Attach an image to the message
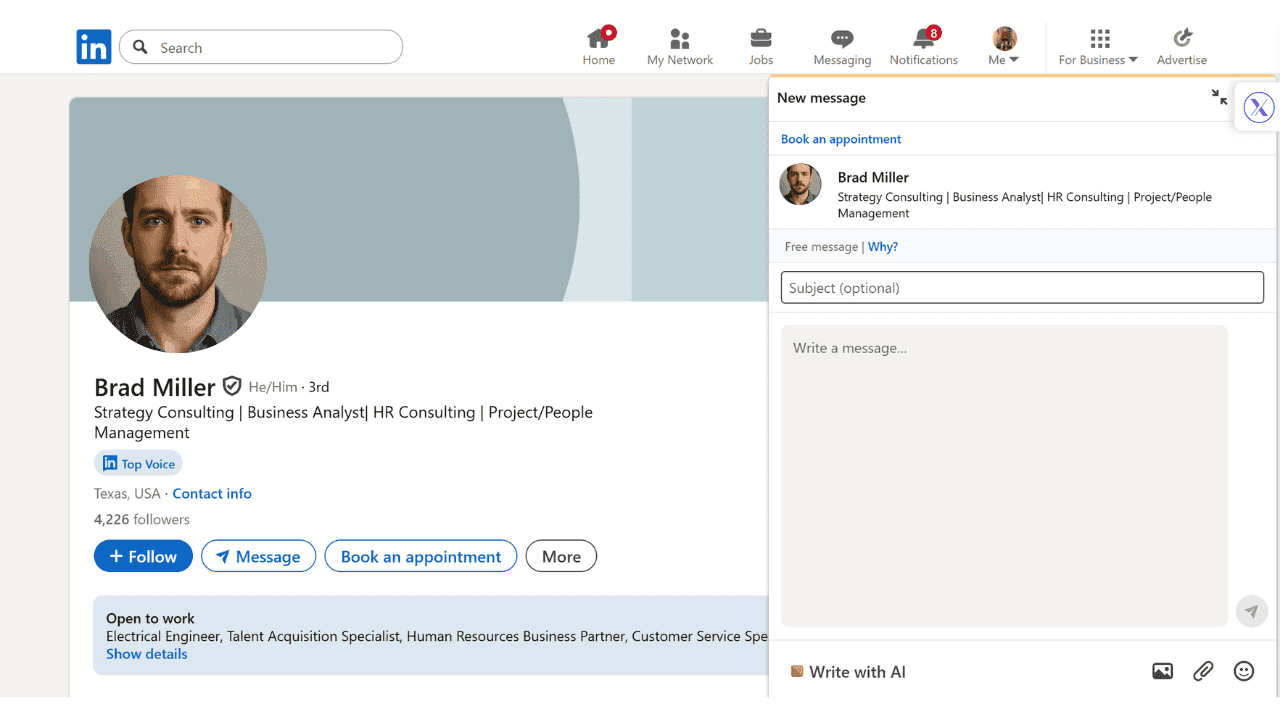1280x720 pixels. coord(1162,672)
